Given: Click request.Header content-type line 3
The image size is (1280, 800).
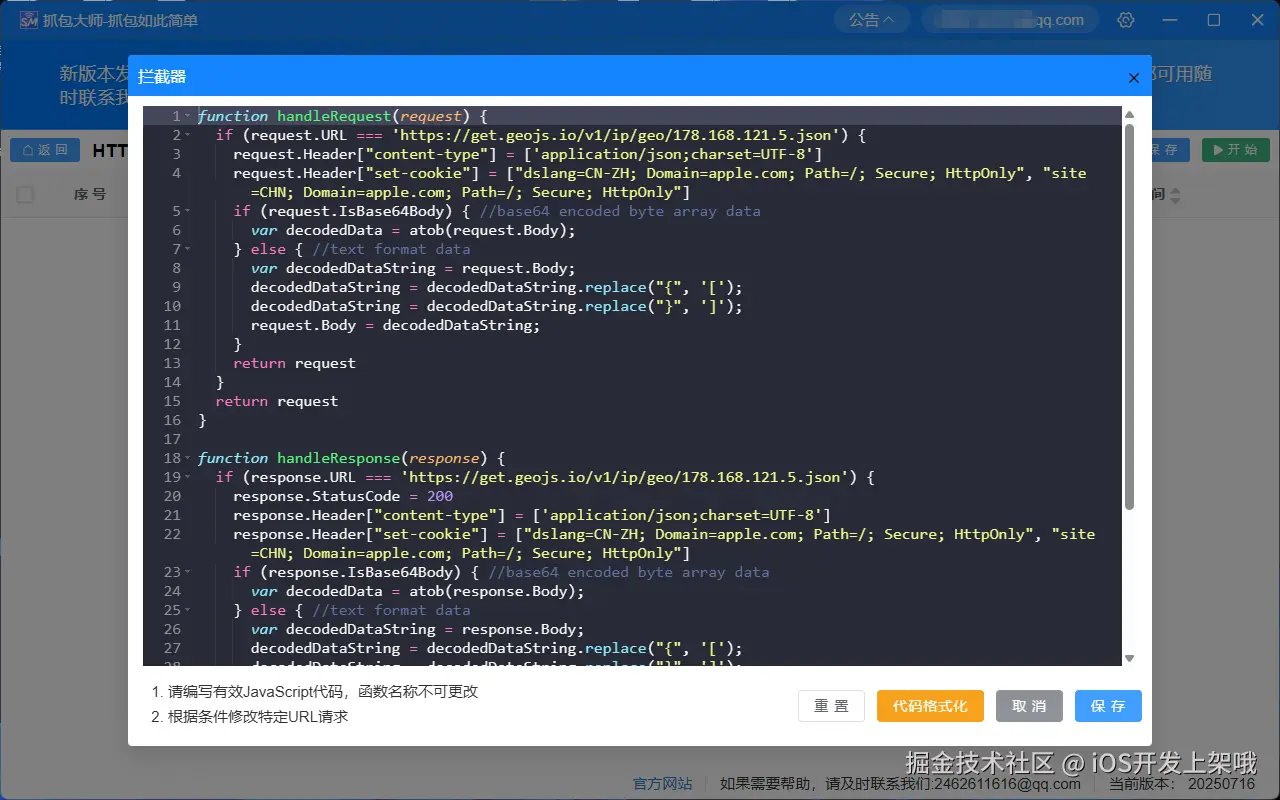Looking at the screenshot, I should [528, 154].
